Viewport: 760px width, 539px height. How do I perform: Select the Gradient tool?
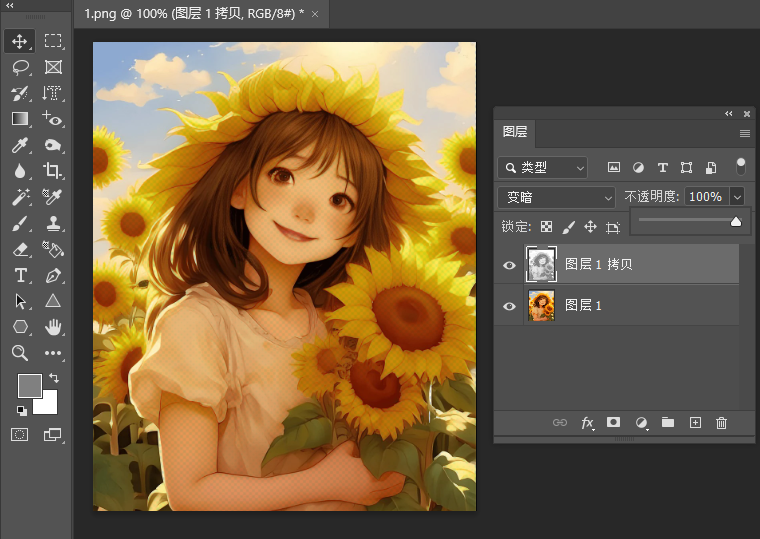pyautogui.click(x=19, y=119)
